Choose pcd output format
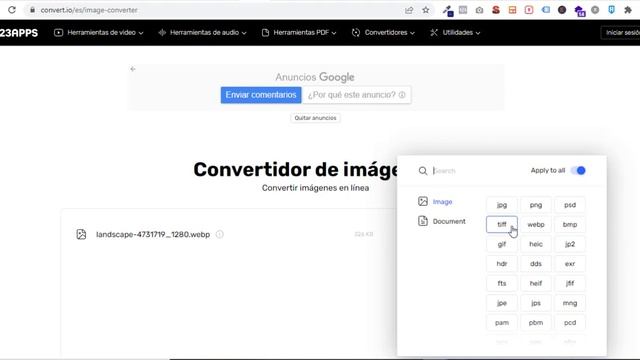The height and width of the screenshot is (360, 640). (x=570, y=322)
